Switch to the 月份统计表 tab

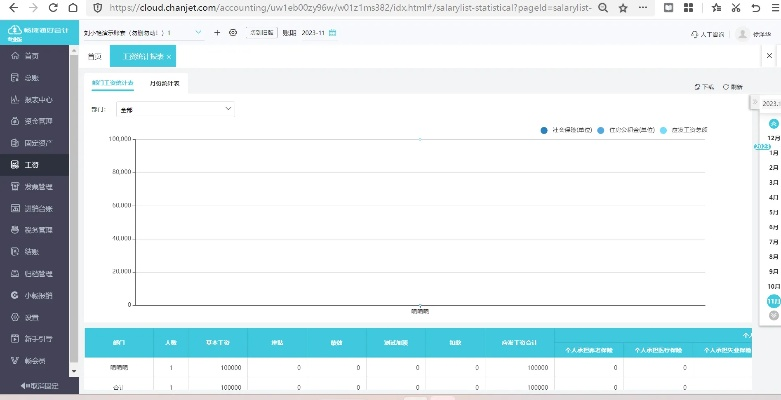pos(164,83)
